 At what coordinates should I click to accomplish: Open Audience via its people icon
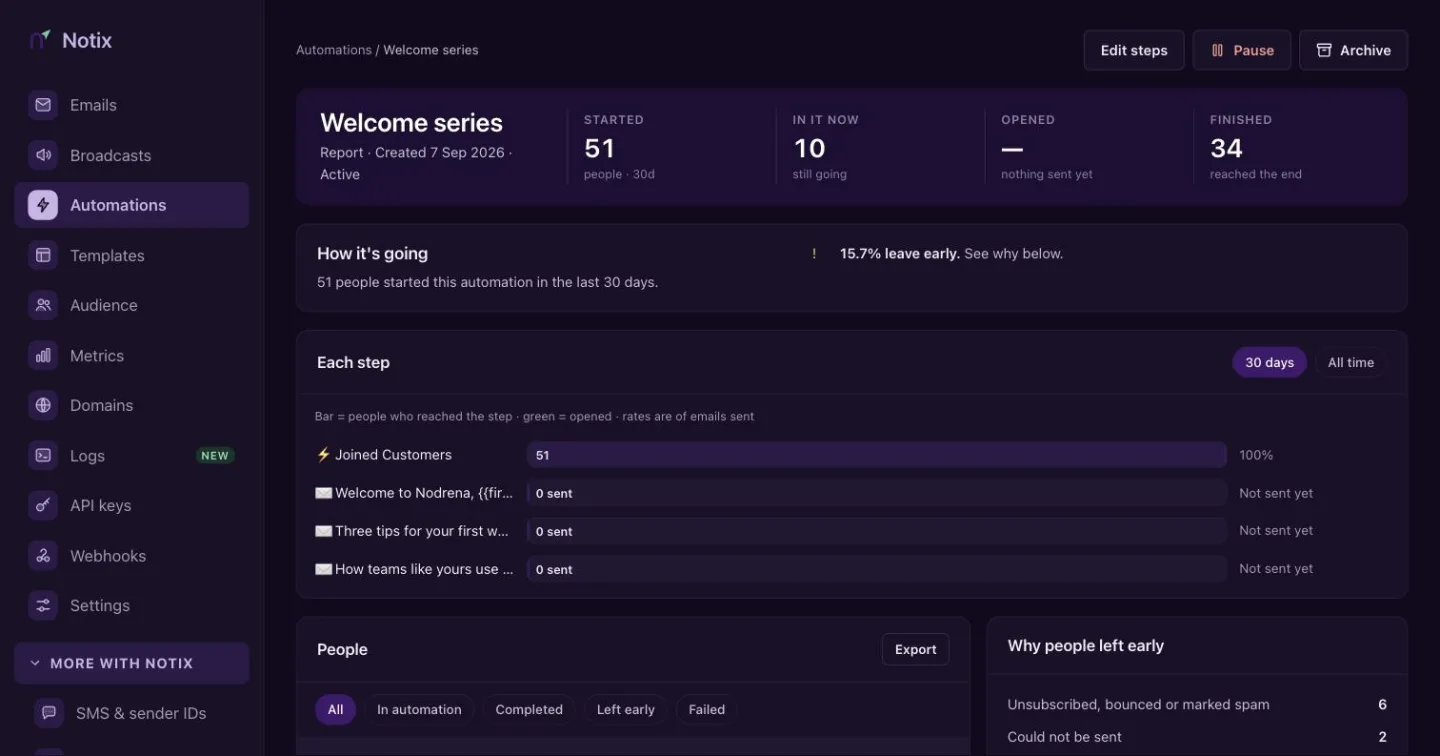(x=43, y=305)
